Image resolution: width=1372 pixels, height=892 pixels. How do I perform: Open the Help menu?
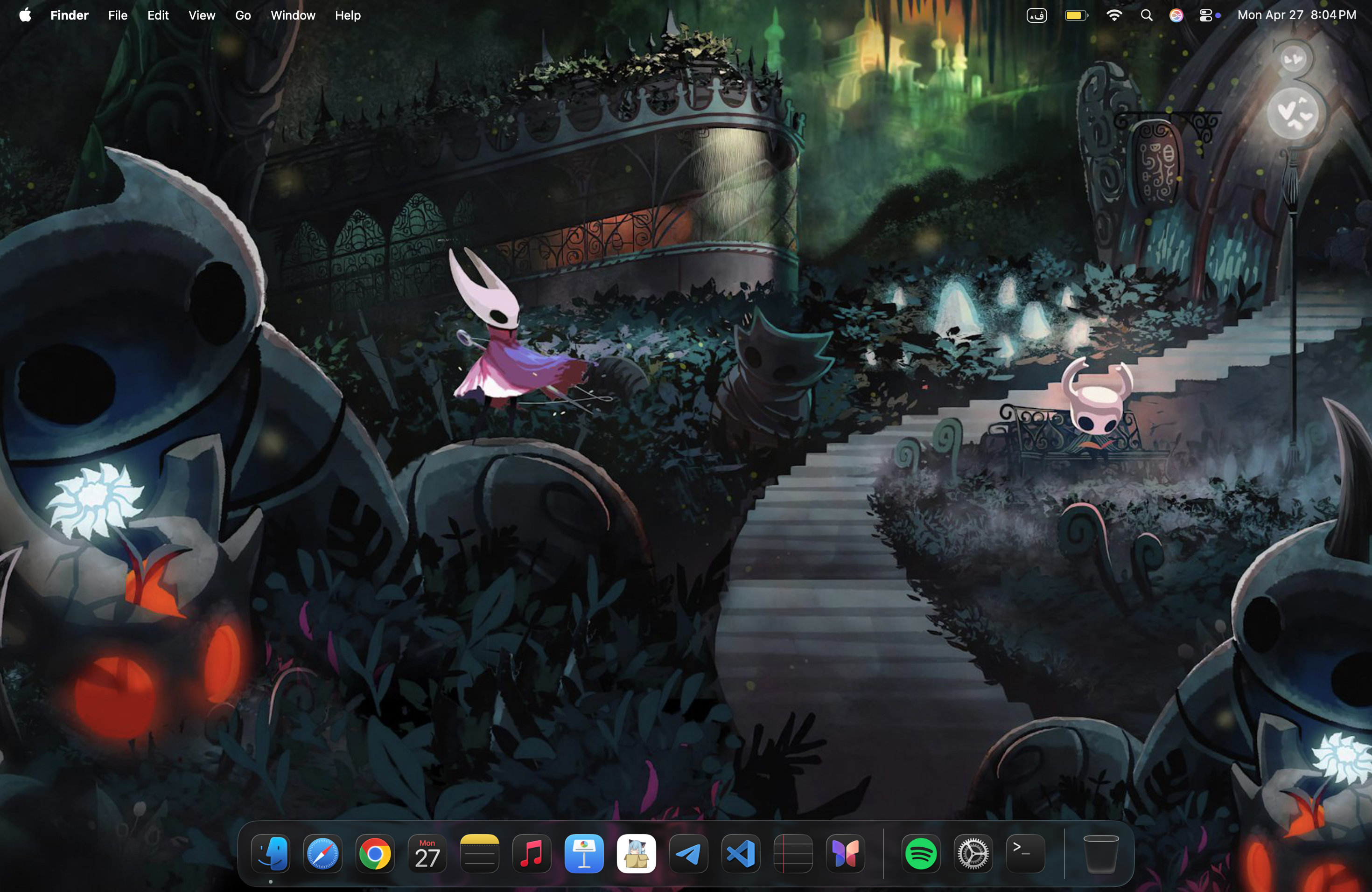(x=348, y=15)
